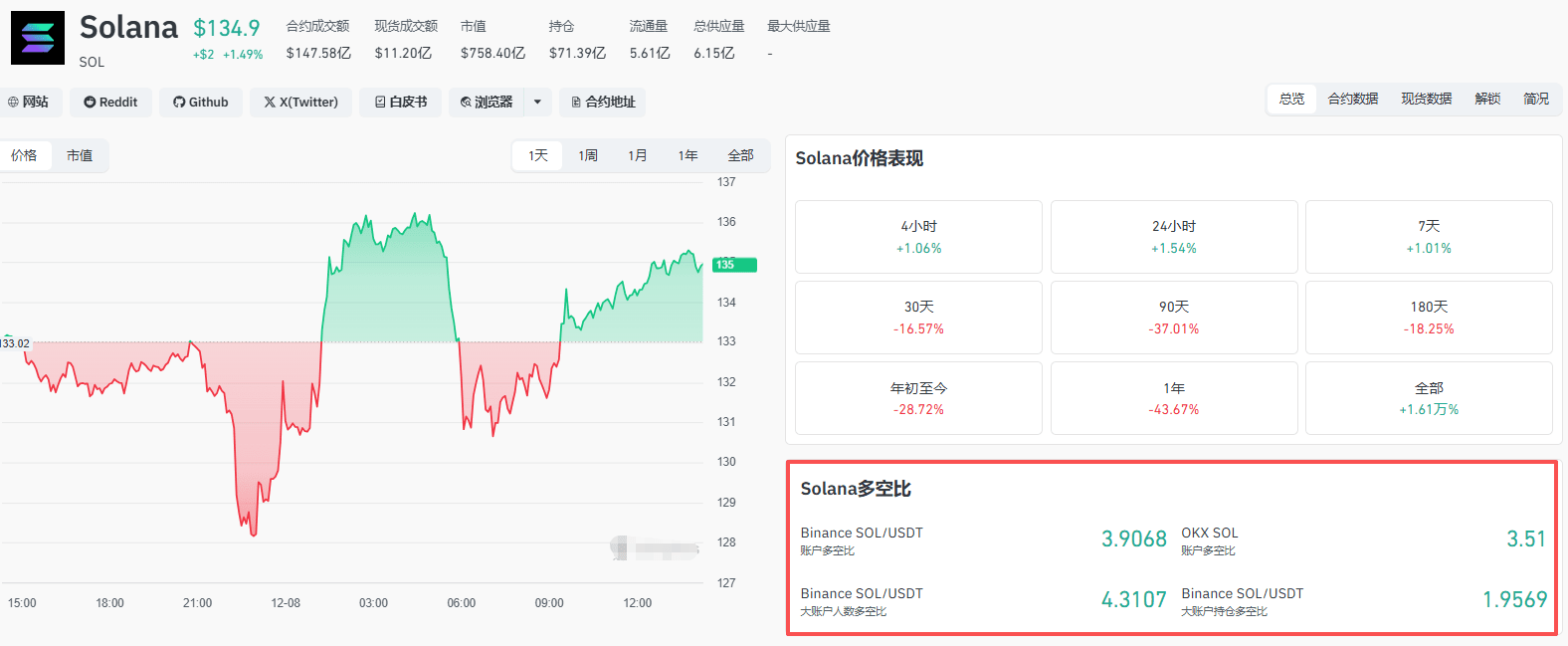The image size is (1568, 646).
Task: Click the $134.9 current price
Action: [x=227, y=29]
